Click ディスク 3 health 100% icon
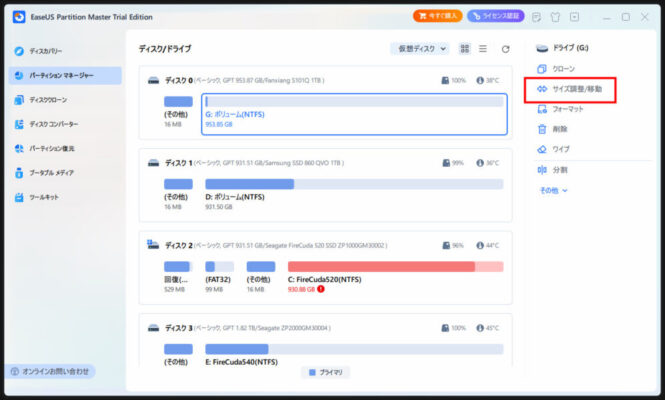Image resolution: width=665 pixels, height=400 pixels. tap(445, 328)
